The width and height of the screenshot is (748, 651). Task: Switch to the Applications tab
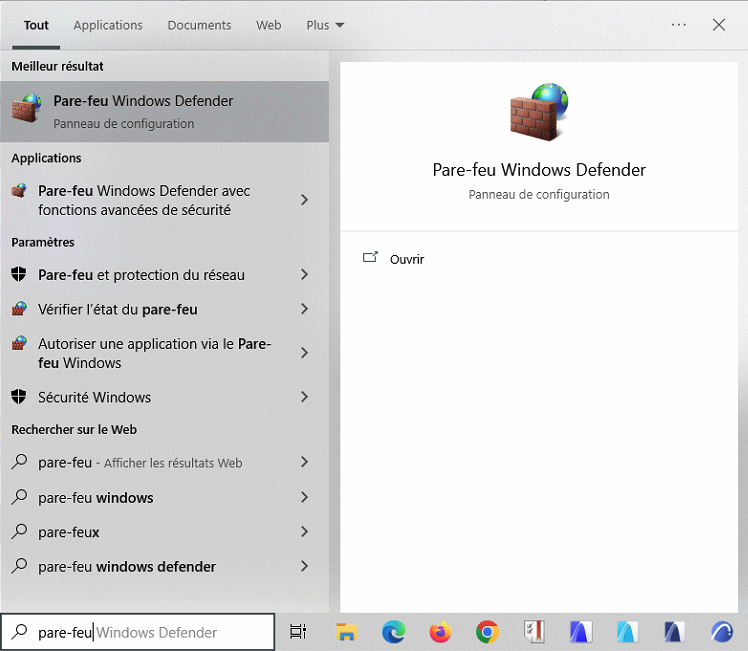pos(108,25)
